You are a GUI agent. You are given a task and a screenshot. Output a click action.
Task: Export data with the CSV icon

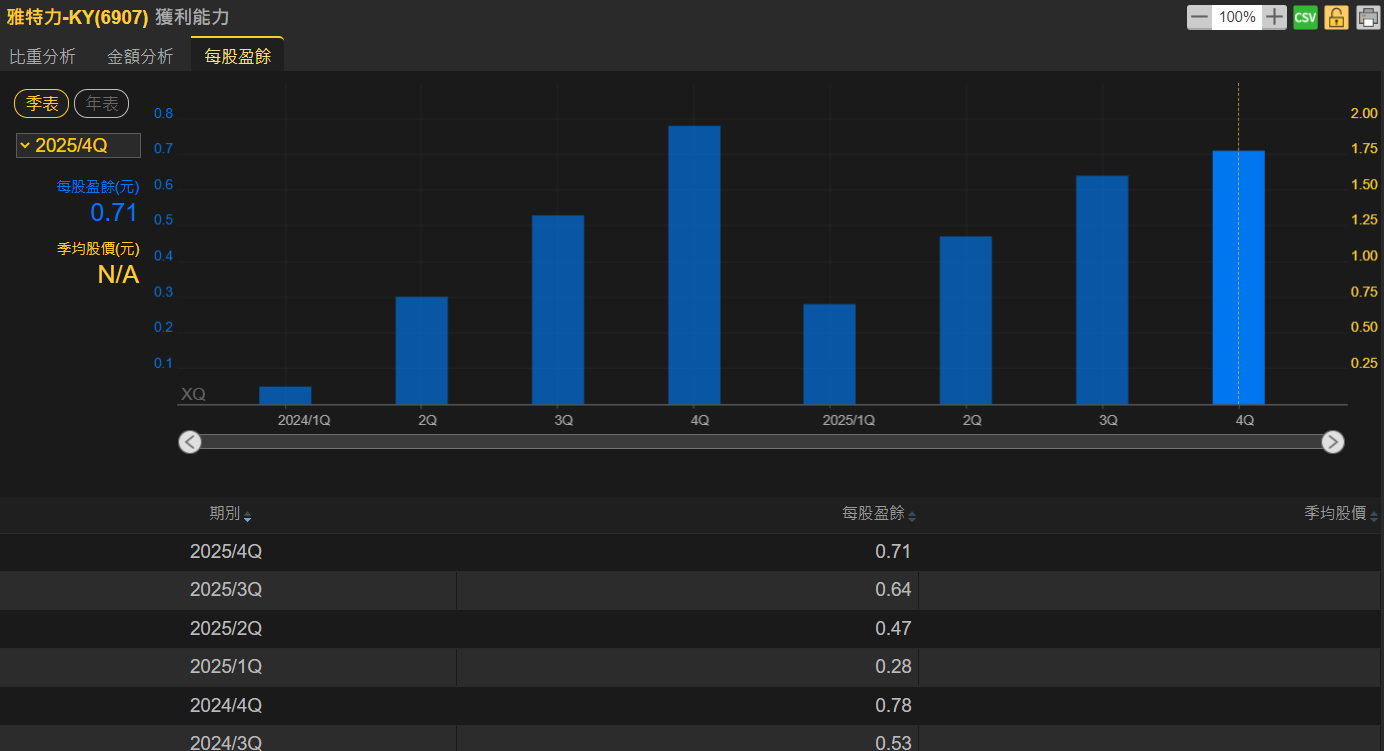(x=1305, y=17)
